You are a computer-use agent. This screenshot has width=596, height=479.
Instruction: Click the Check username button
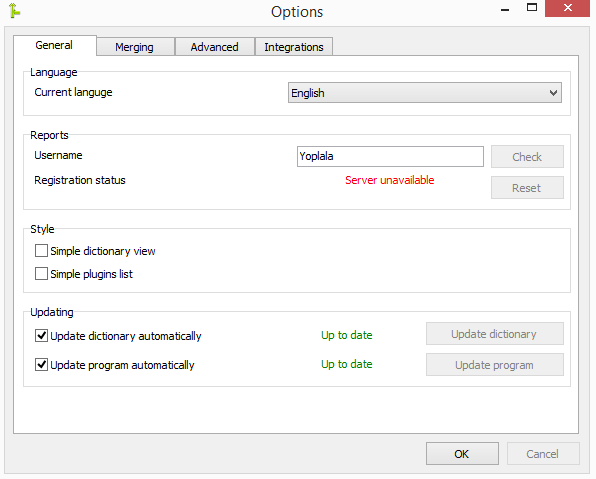[527, 156]
